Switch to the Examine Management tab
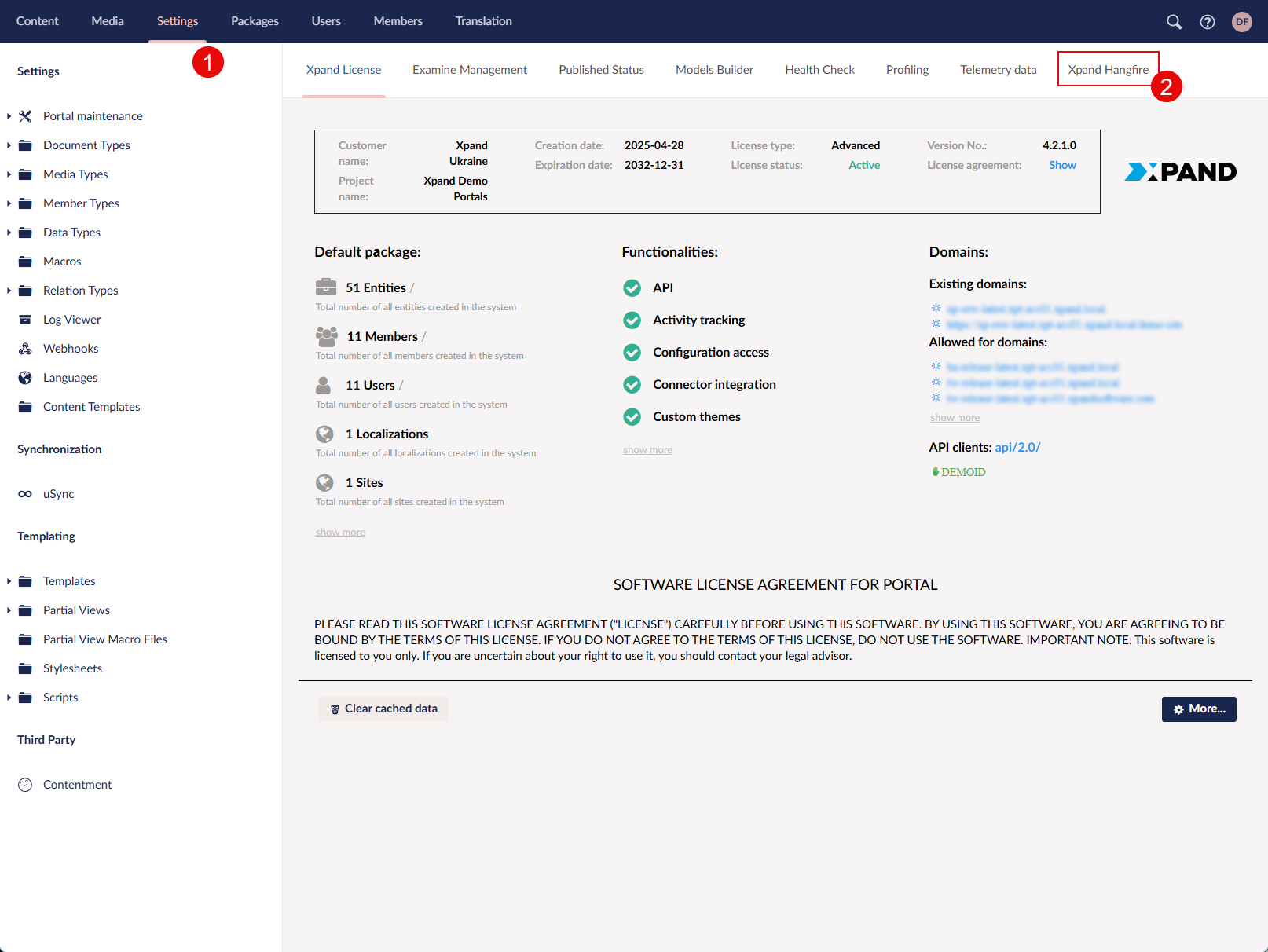This screenshot has height=952, width=1268. [x=470, y=70]
